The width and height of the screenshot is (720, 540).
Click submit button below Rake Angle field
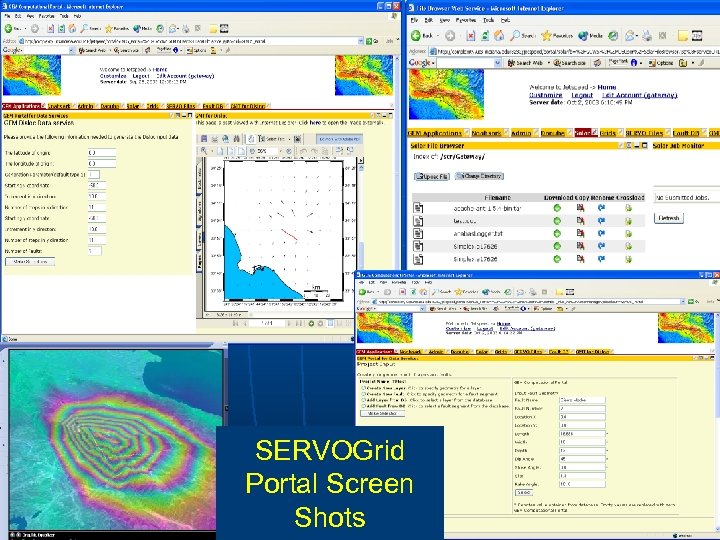tap(523, 493)
